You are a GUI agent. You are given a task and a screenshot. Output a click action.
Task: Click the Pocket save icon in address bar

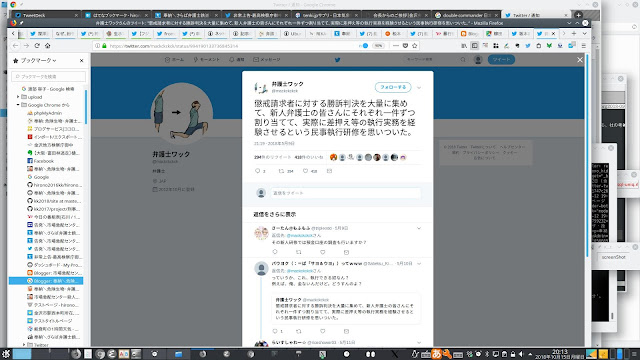[x=405, y=46]
